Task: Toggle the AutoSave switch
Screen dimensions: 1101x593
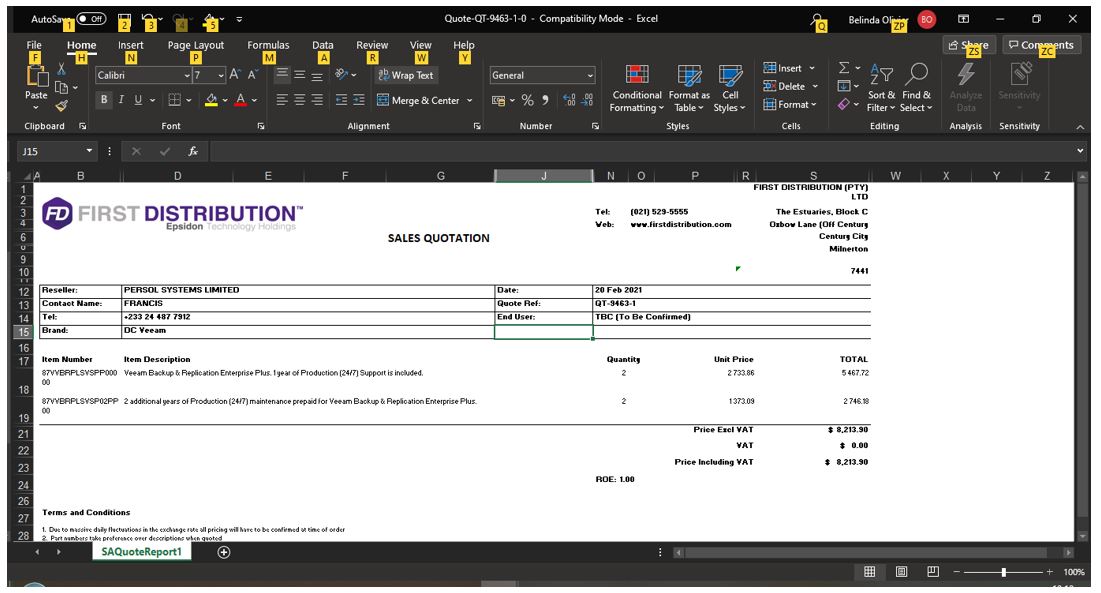Action: click(x=91, y=18)
